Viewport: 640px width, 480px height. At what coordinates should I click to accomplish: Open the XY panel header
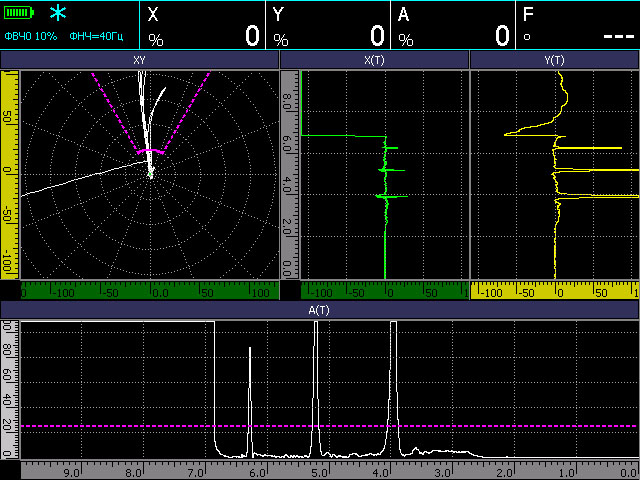(x=139, y=60)
